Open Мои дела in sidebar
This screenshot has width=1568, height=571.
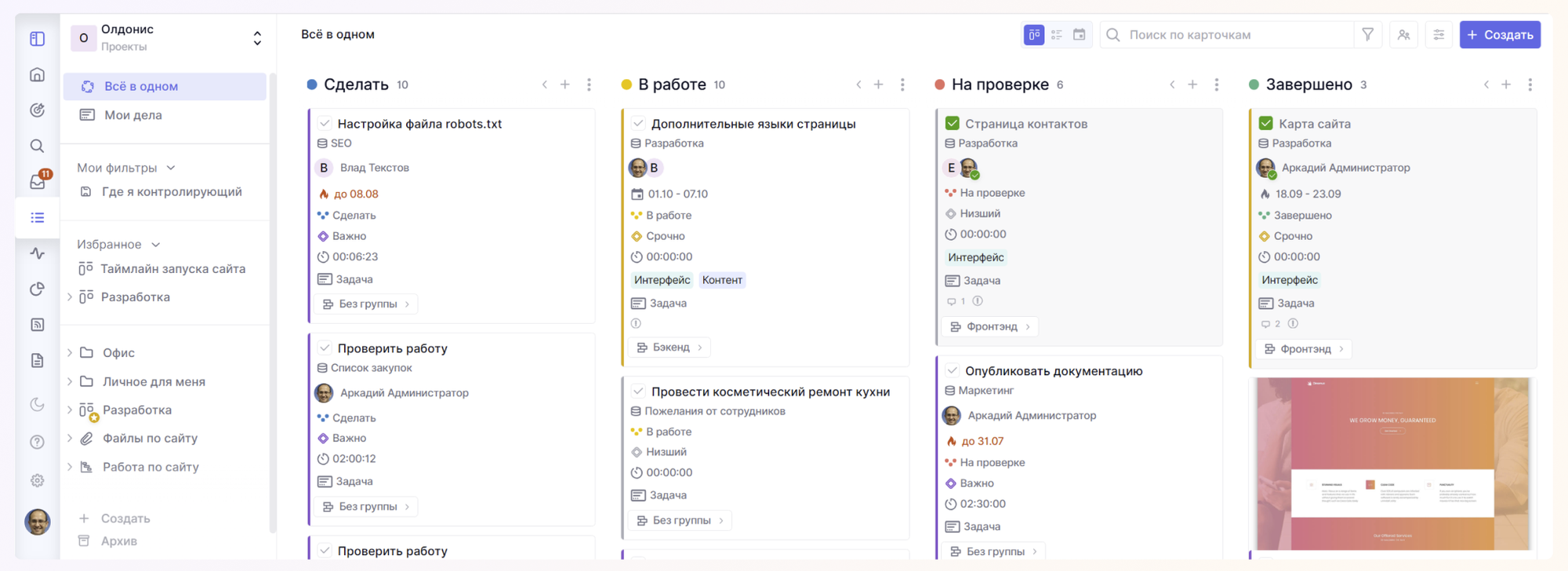[x=133, y=115]
